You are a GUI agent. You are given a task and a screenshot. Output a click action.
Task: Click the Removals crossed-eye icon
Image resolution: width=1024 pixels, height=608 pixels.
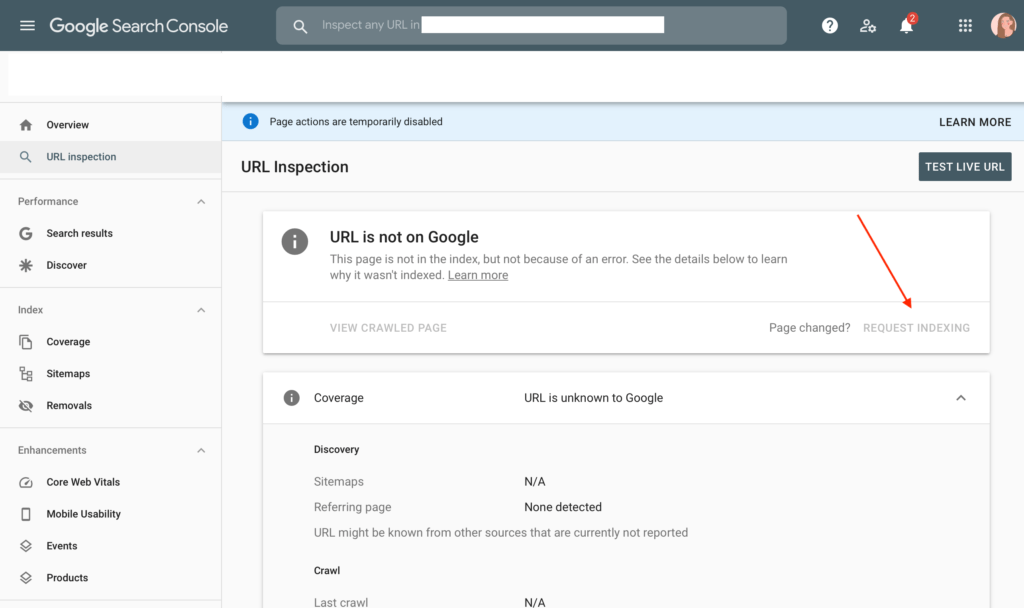coord(25,406)
